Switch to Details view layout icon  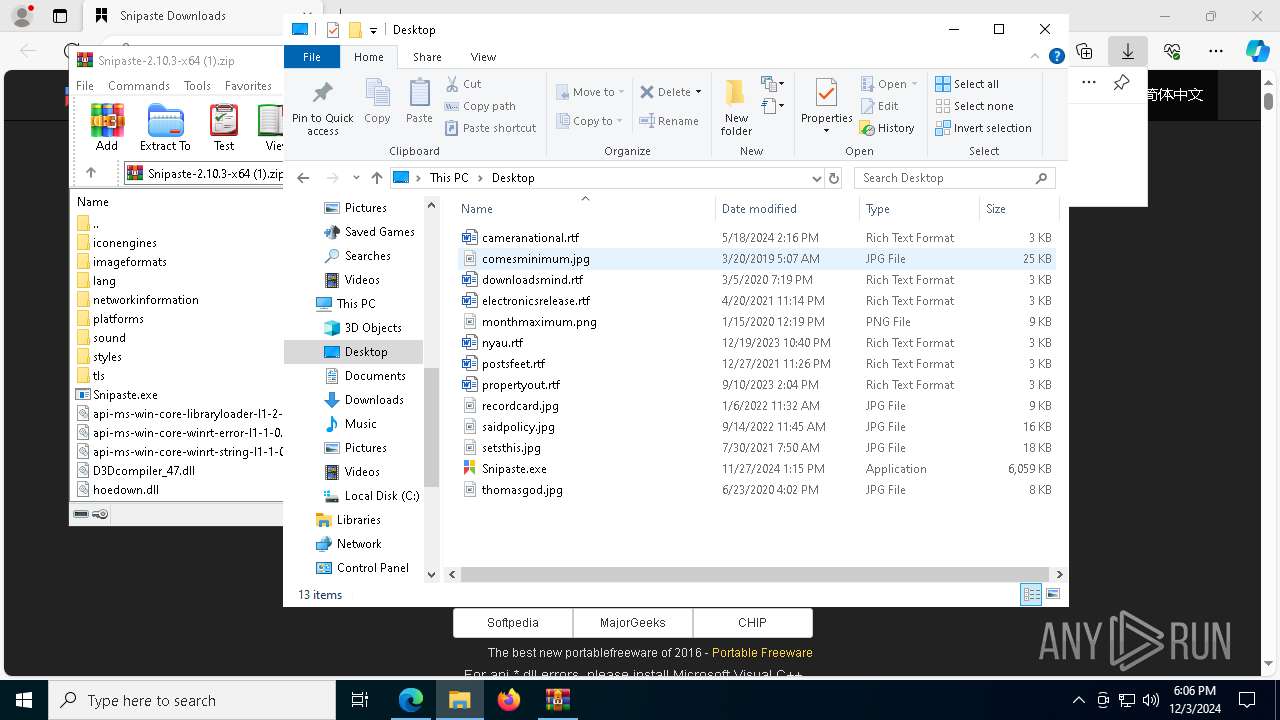point(1031,595)
